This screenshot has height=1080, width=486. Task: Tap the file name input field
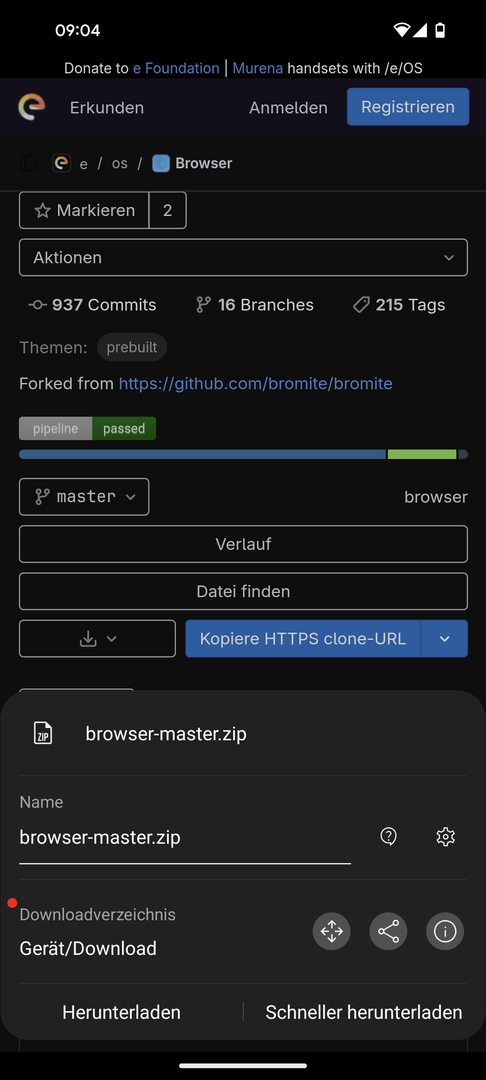pyautogui.click(x=185, y=838)
